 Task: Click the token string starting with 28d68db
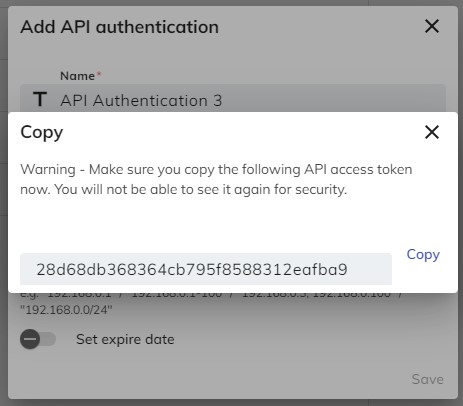coord(192,269)
